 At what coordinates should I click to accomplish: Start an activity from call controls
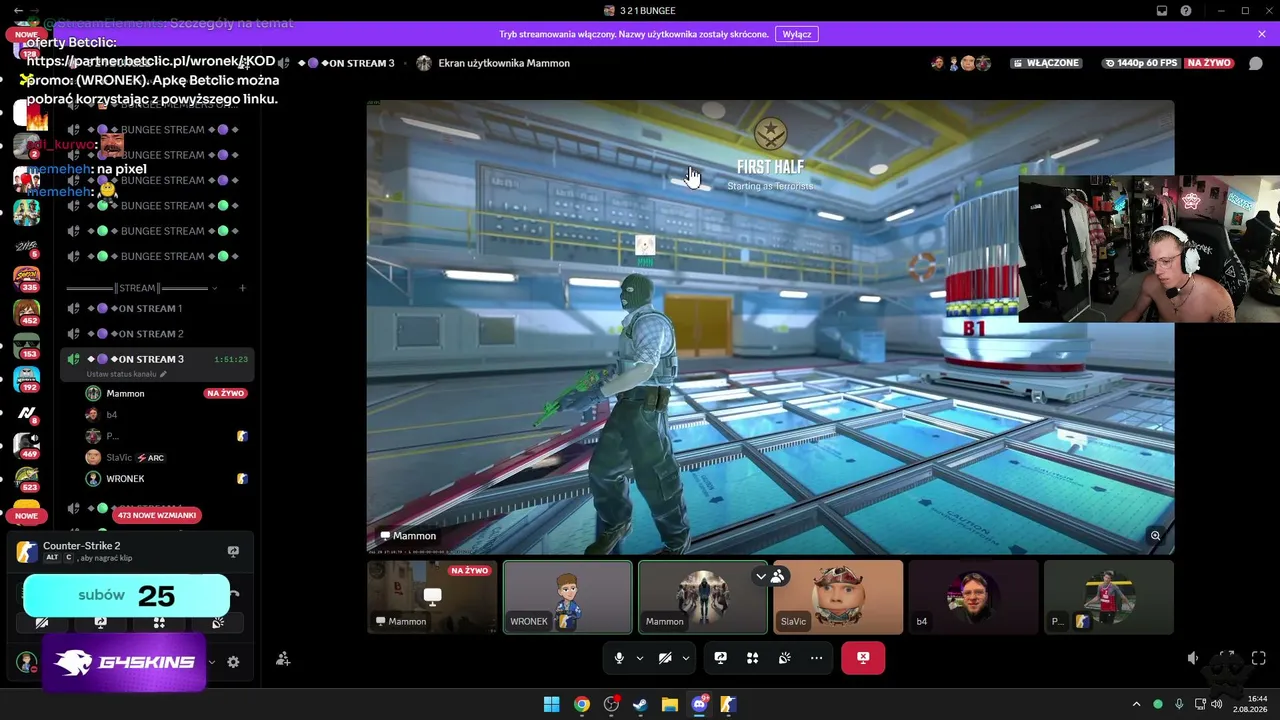pos(752,658)
